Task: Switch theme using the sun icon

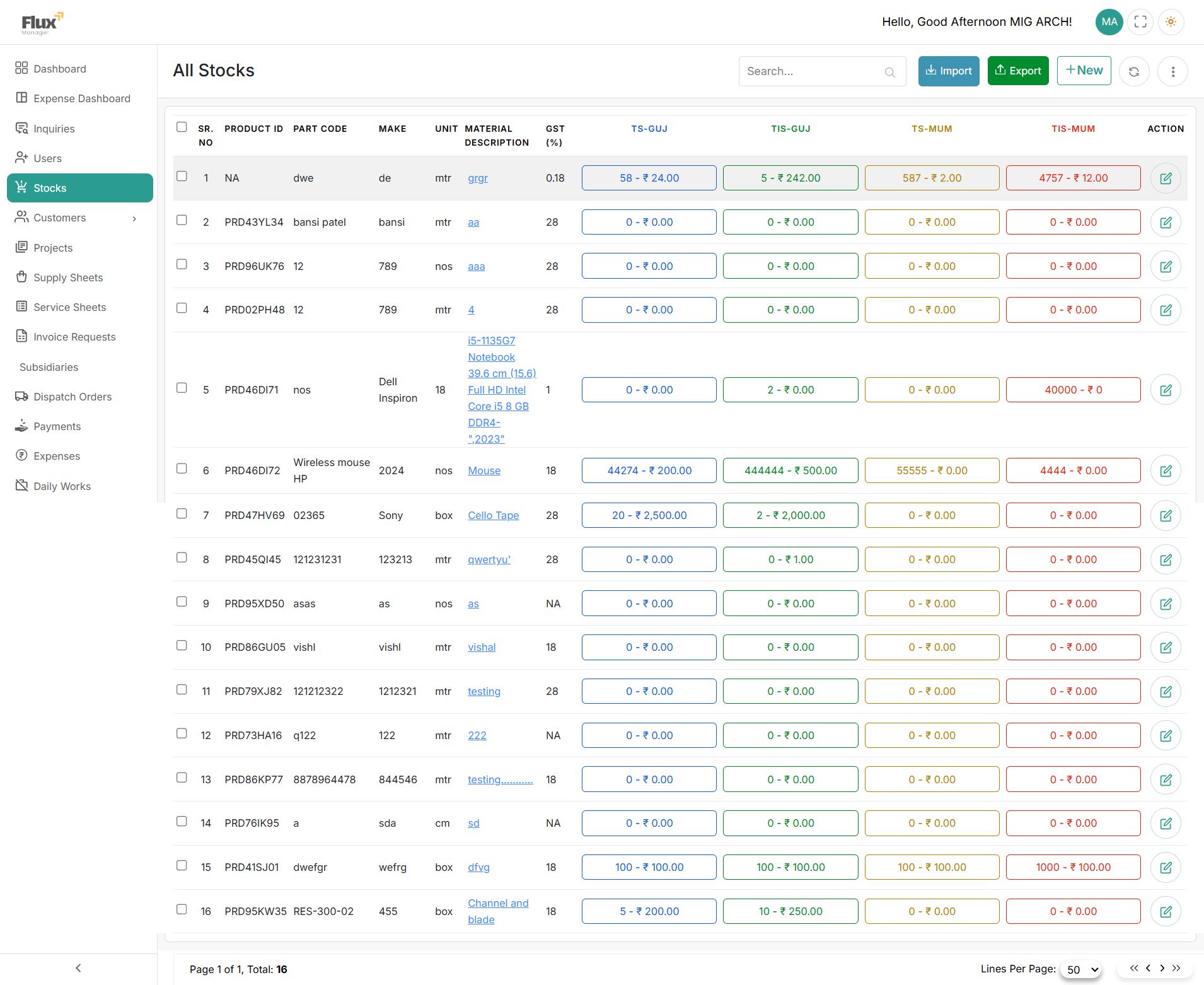Action: [1171, 22]
